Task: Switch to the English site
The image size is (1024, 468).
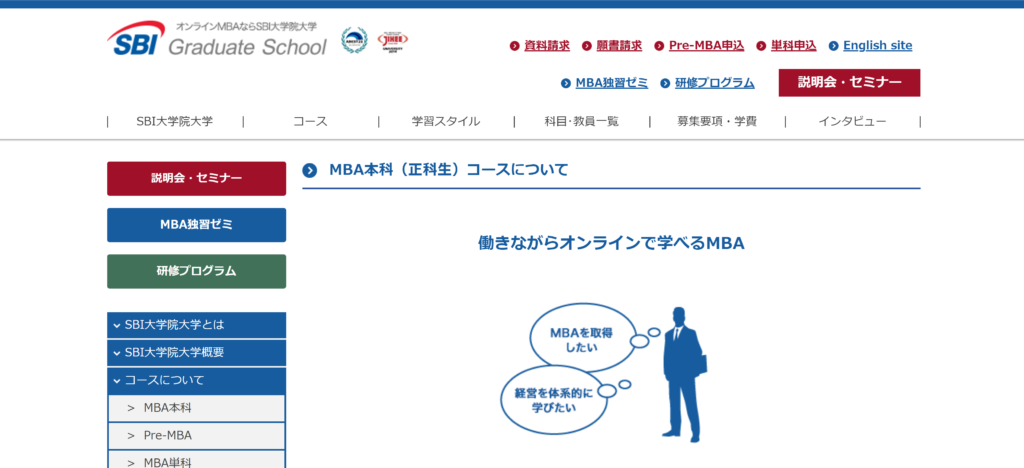Action: tap(877, 46)
